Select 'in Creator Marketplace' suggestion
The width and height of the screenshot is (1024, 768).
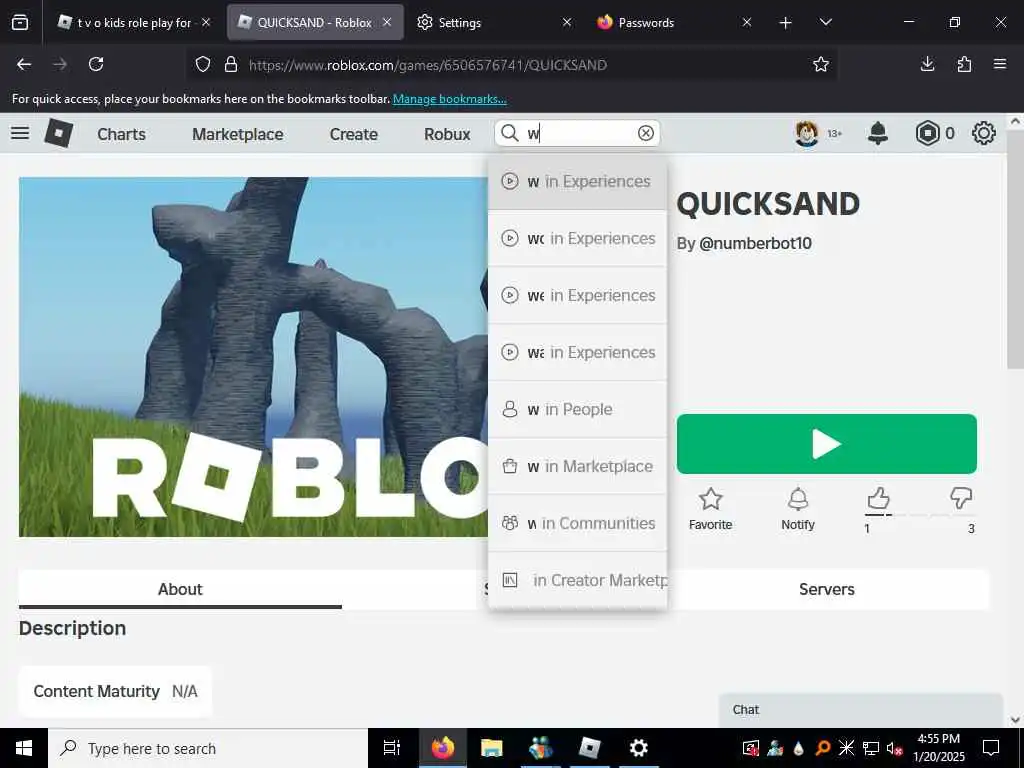(x=577, y=580)
